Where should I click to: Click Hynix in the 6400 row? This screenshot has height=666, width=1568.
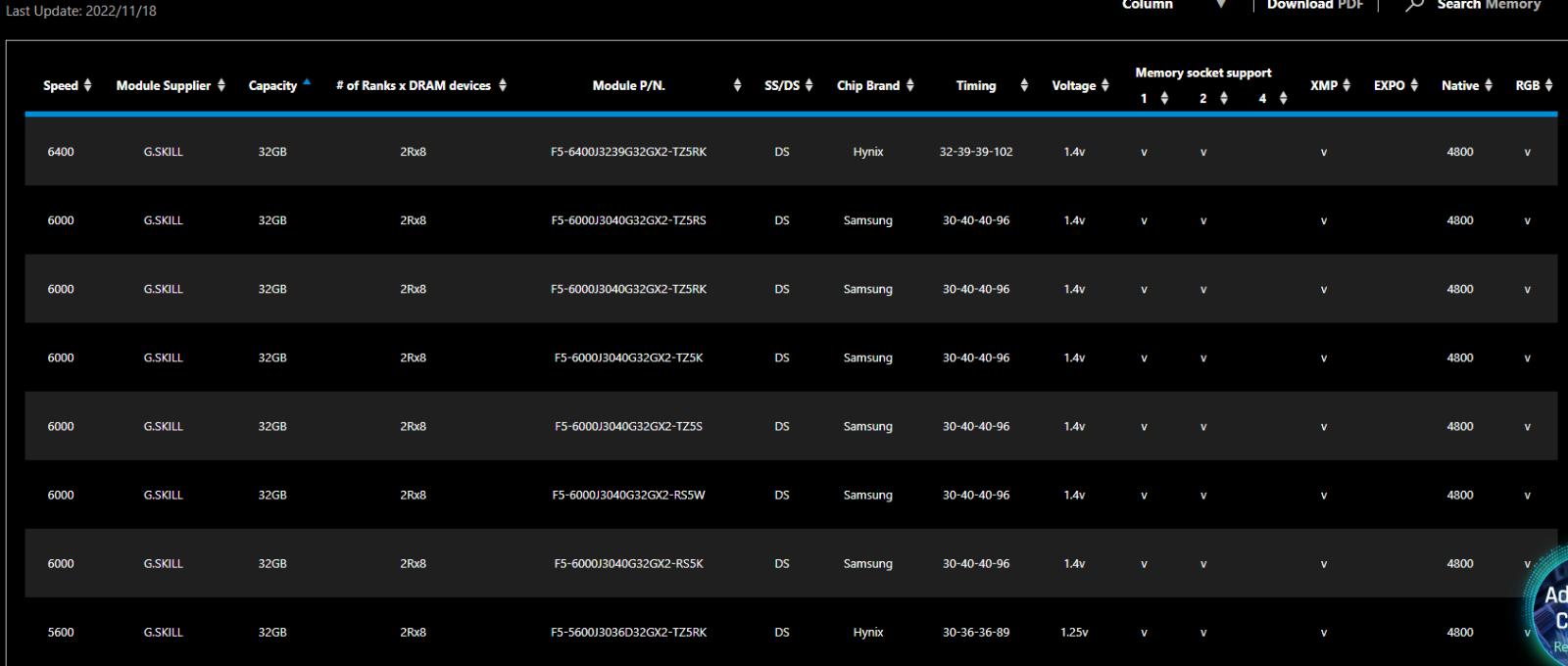pos(868,152)
